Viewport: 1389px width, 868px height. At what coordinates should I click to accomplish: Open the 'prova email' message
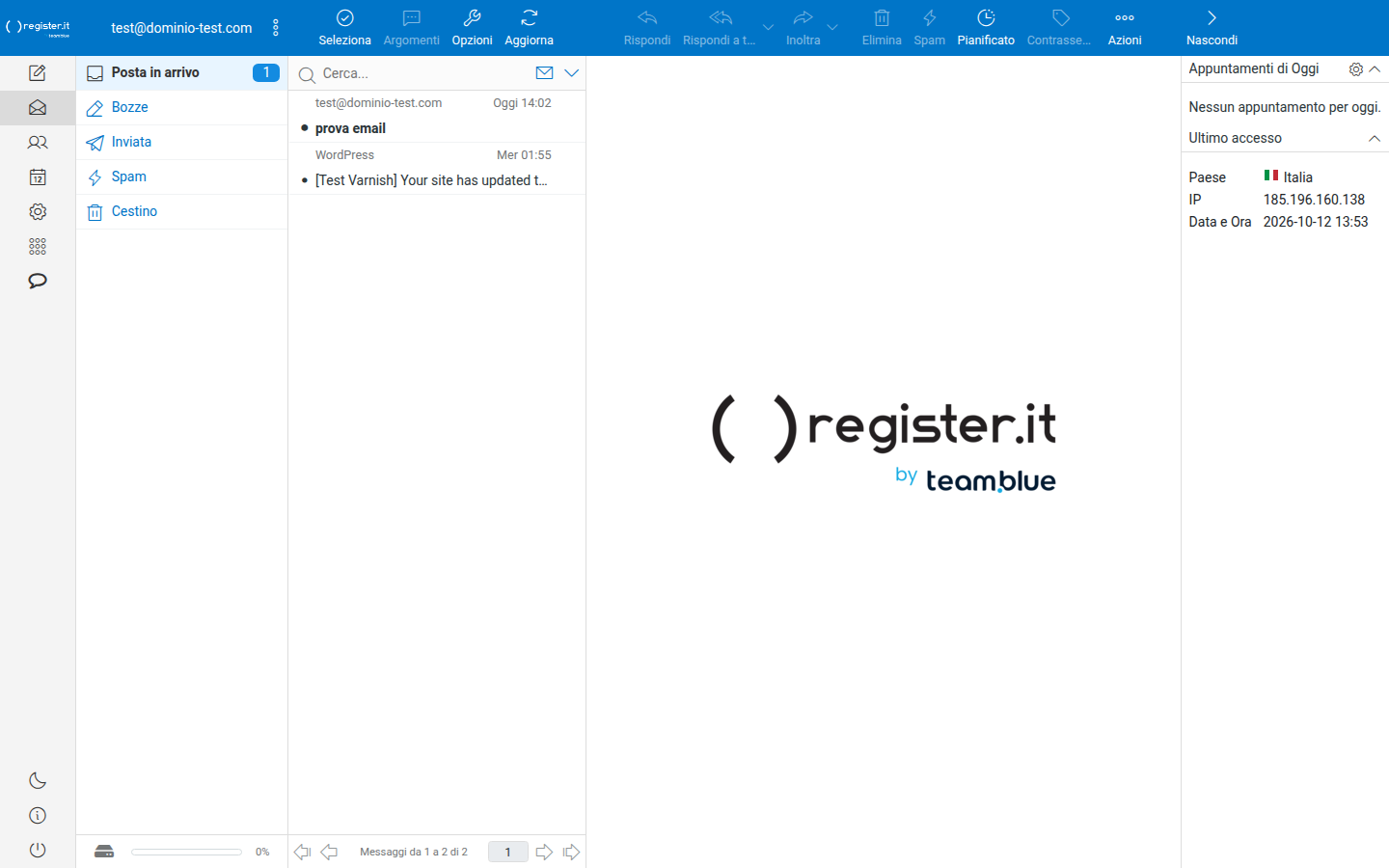click(437, 117)
